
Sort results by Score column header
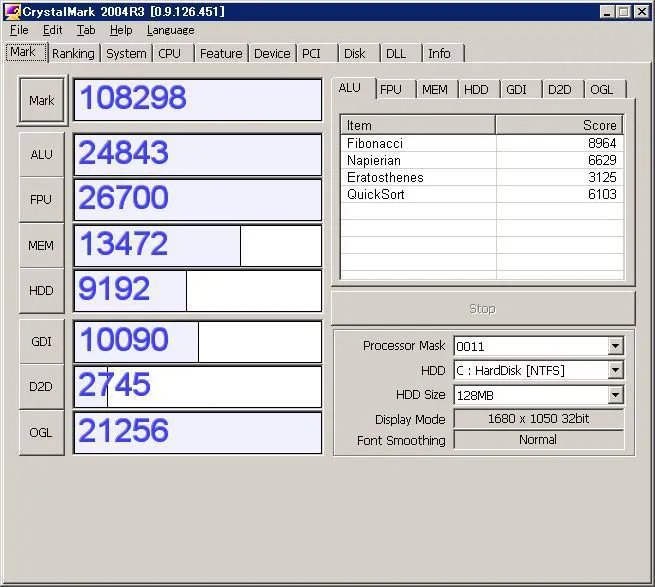[558, 125]
